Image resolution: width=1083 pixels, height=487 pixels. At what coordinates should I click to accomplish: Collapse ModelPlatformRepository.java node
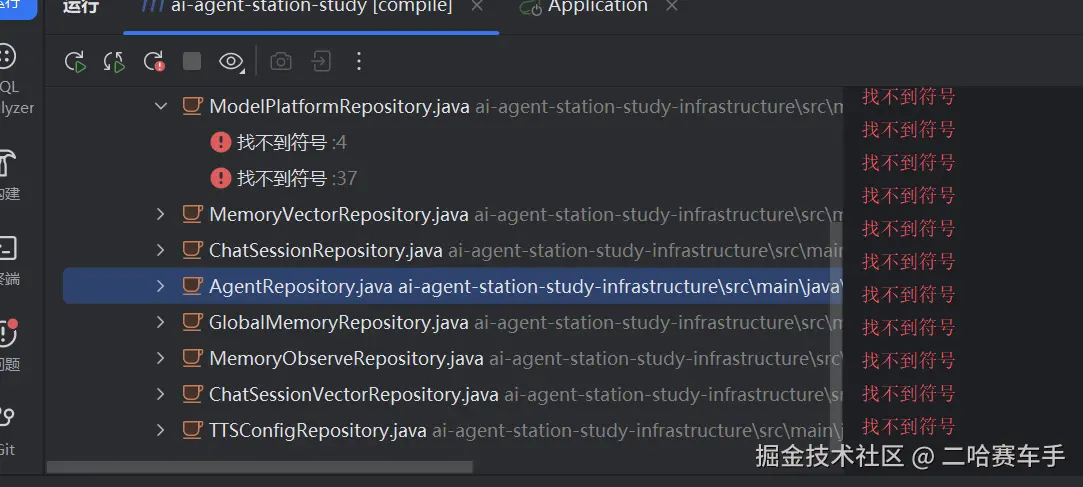160,106
